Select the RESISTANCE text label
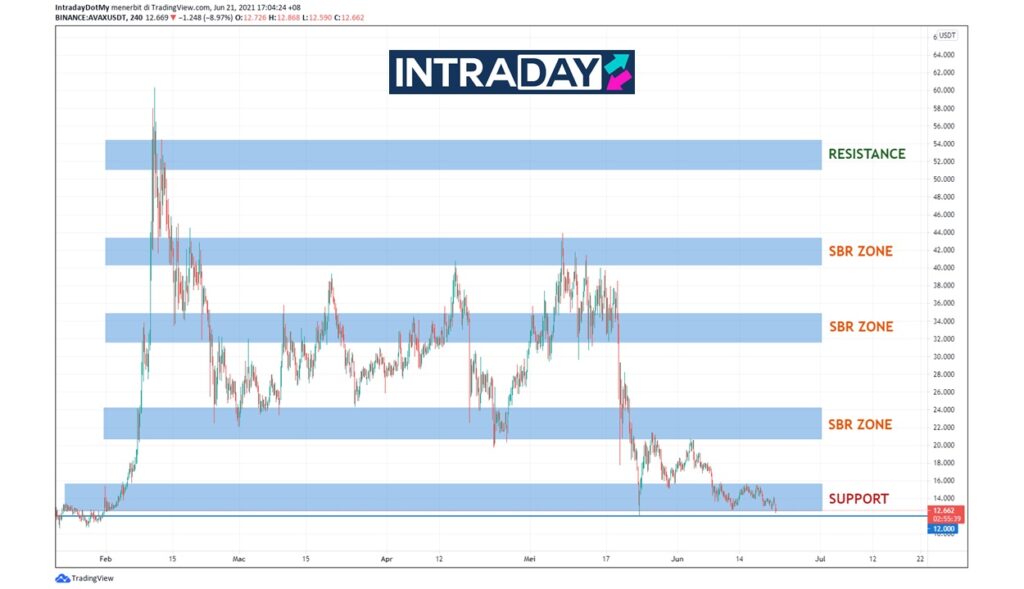The image size is (1024, 589). tap(866, 154)
